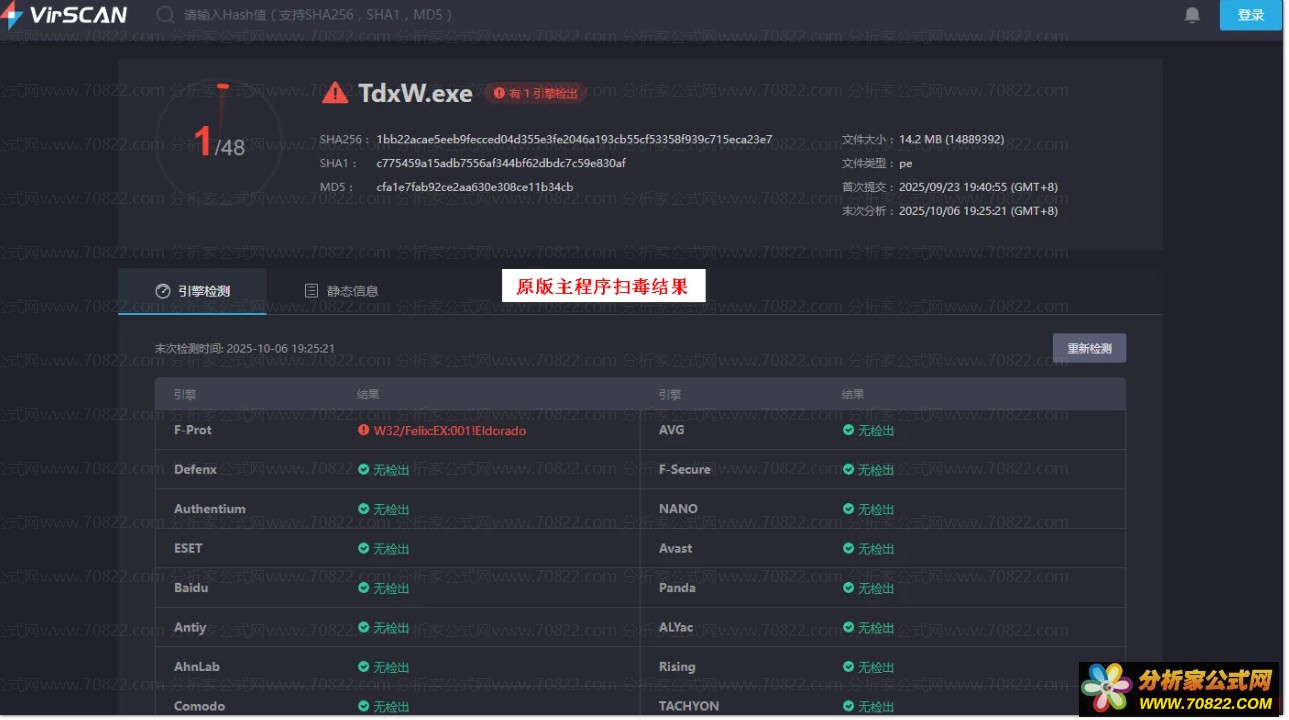Image resolution: width=1289 pixels, height=720 pixels.
Task: Click the AVG engine name
Action: point(671,430)
